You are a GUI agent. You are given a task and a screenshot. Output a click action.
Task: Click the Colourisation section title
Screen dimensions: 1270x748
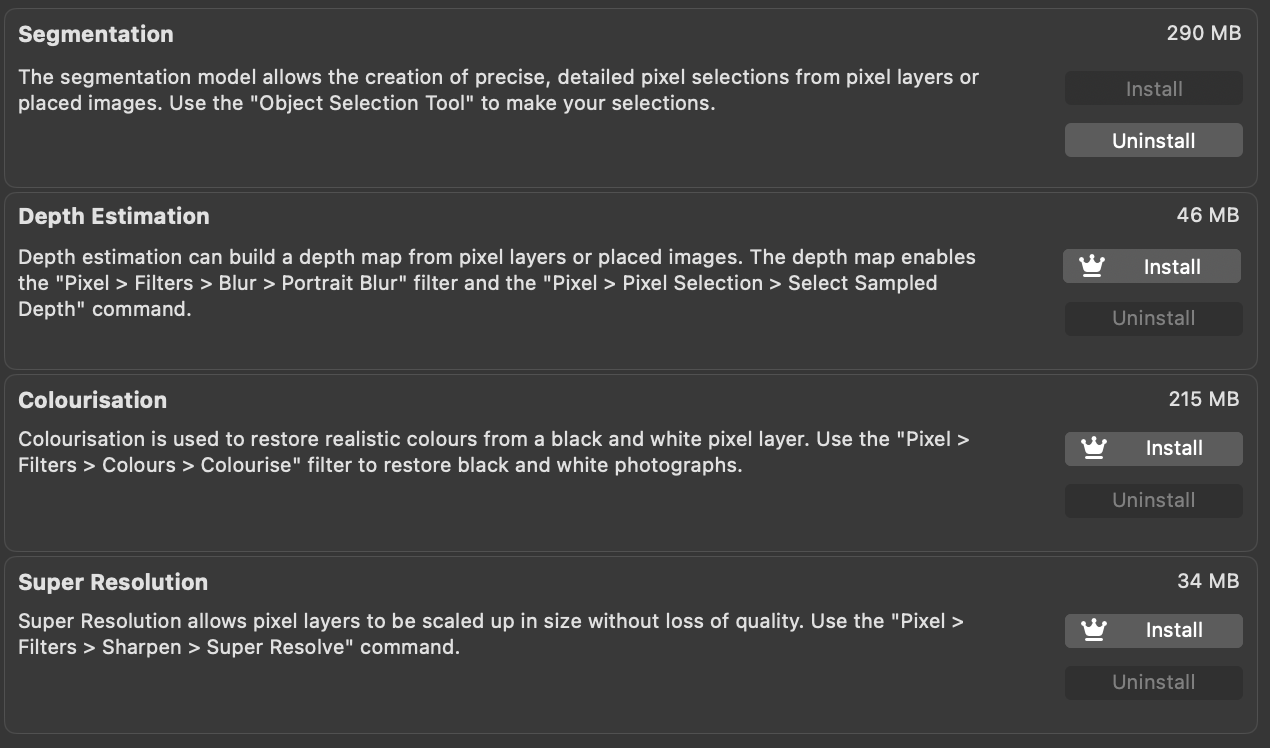tap(93, 400)
